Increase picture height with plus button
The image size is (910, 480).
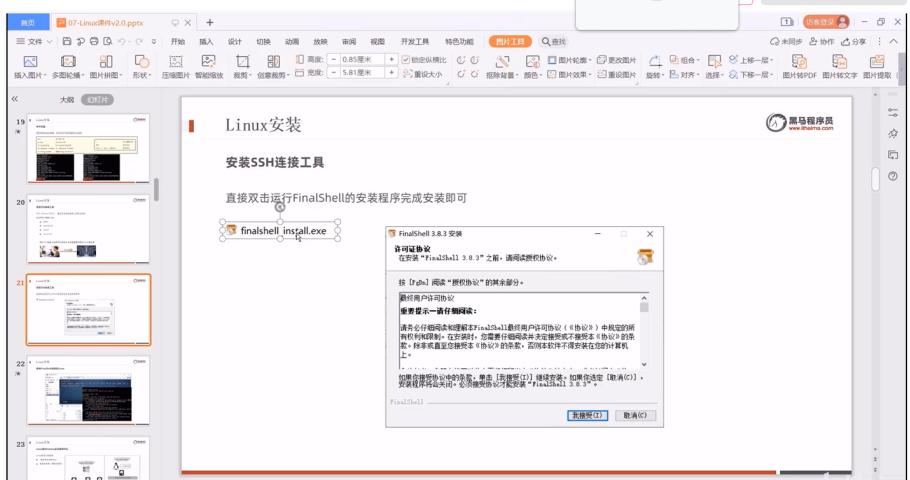pyautogui.click(x=391, y=59)
